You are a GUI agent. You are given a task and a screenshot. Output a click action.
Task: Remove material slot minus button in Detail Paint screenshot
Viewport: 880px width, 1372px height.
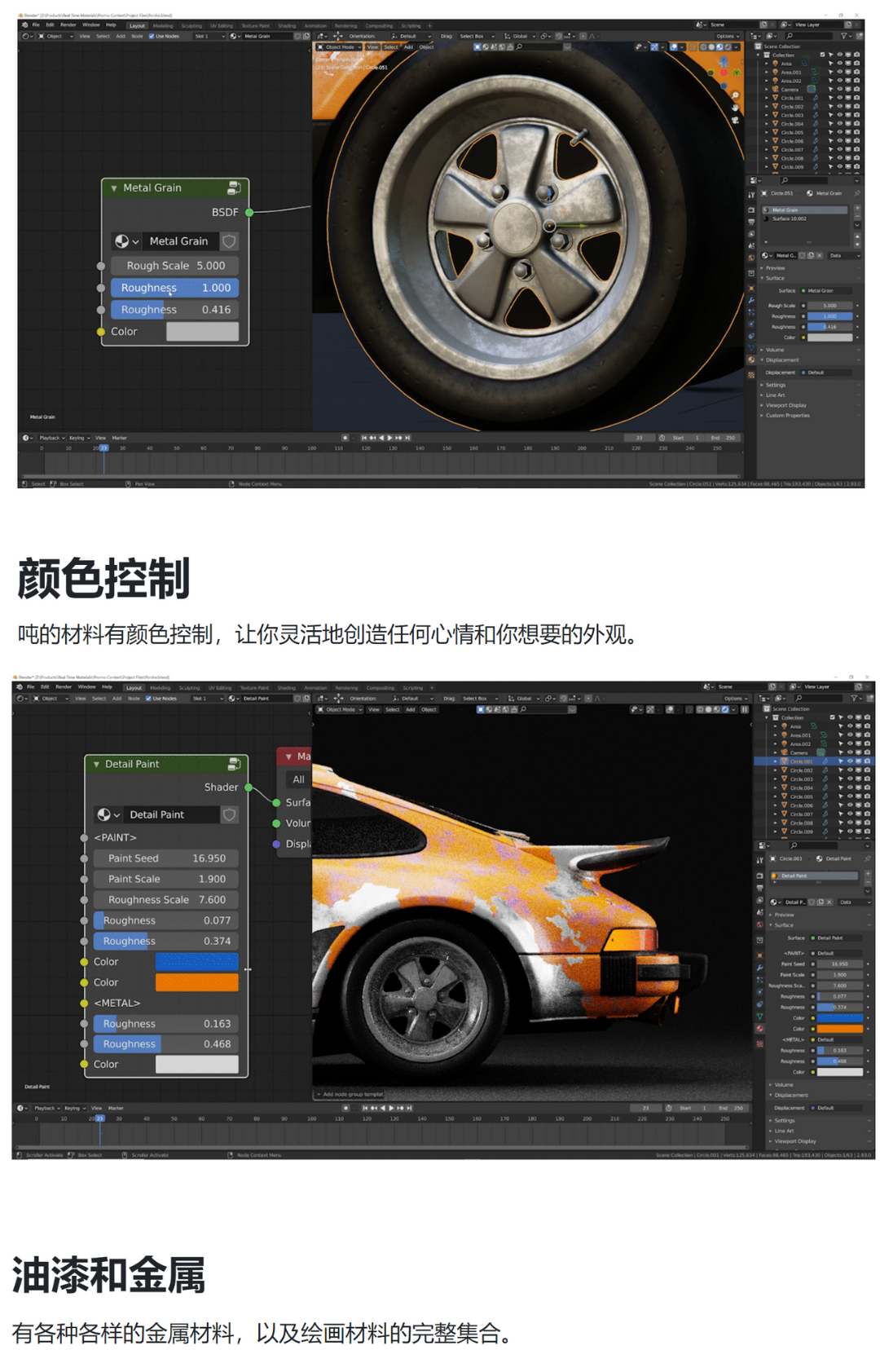click(x=868, y=882)
